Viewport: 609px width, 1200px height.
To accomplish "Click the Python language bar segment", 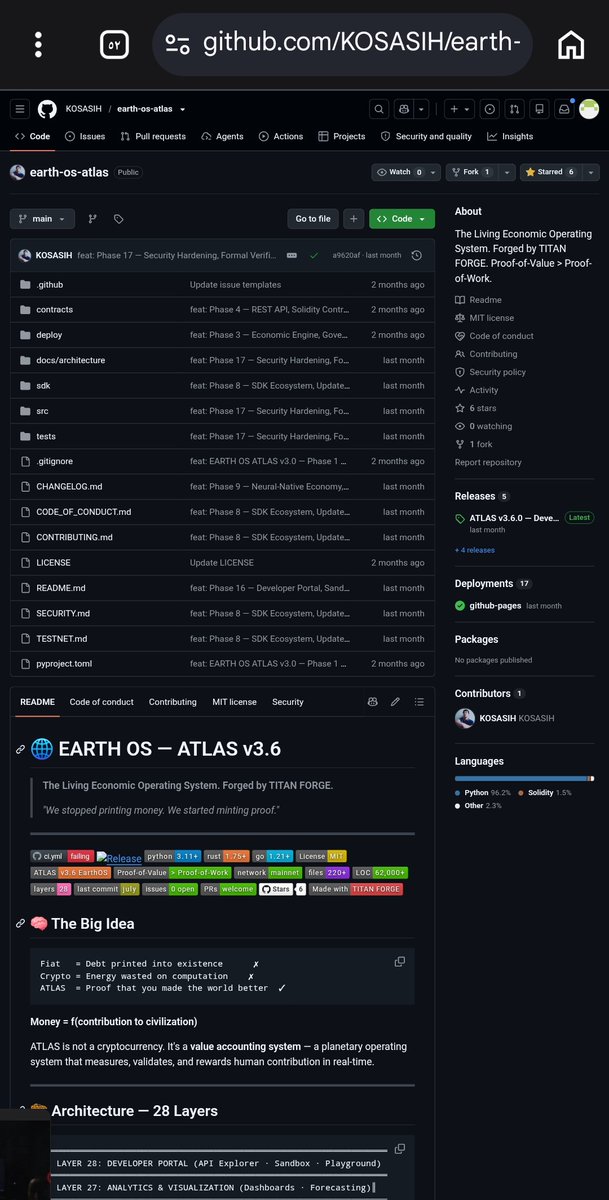I will 520,778.
